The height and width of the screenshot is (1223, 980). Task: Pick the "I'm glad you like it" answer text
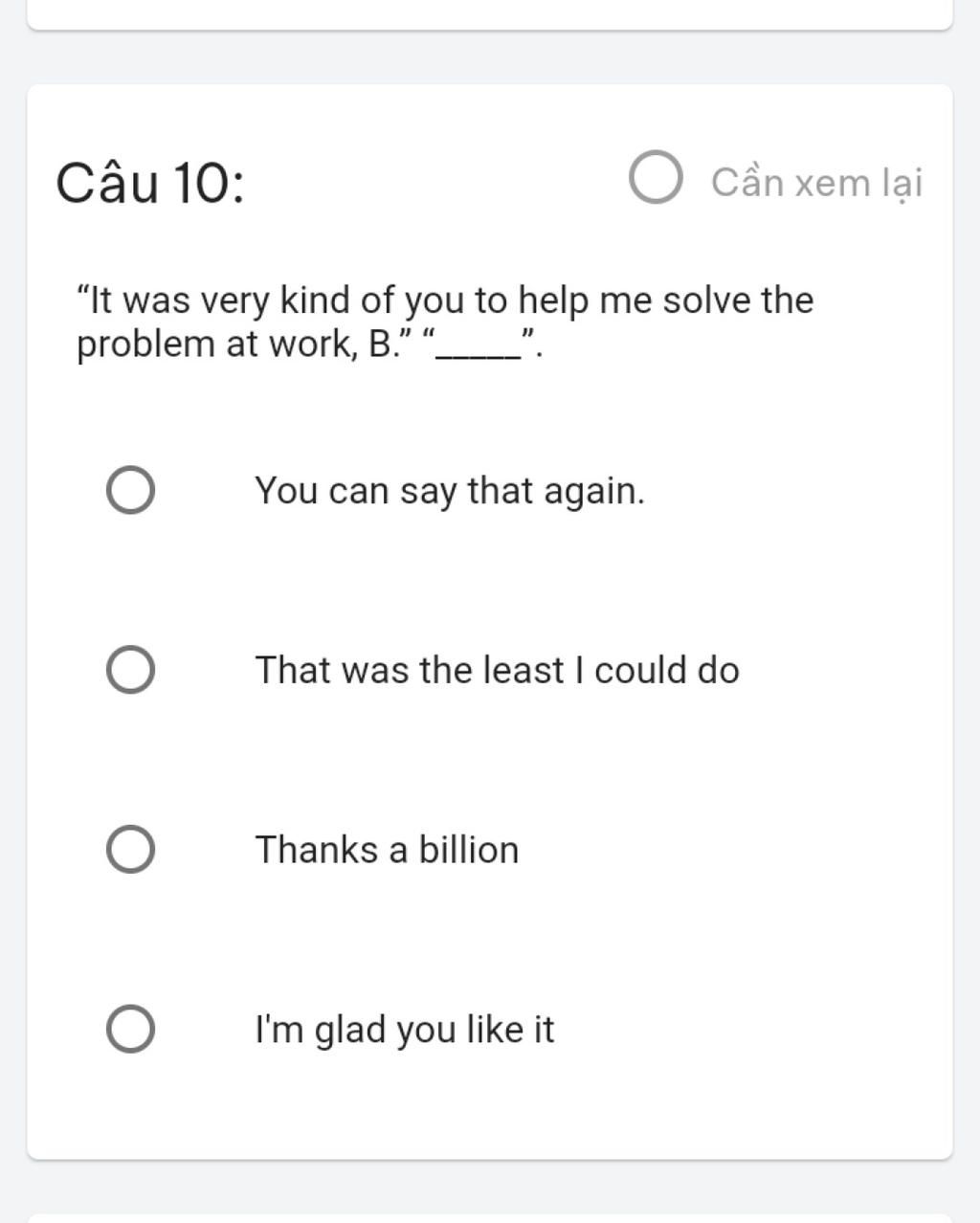click(x=404, y=1030)
